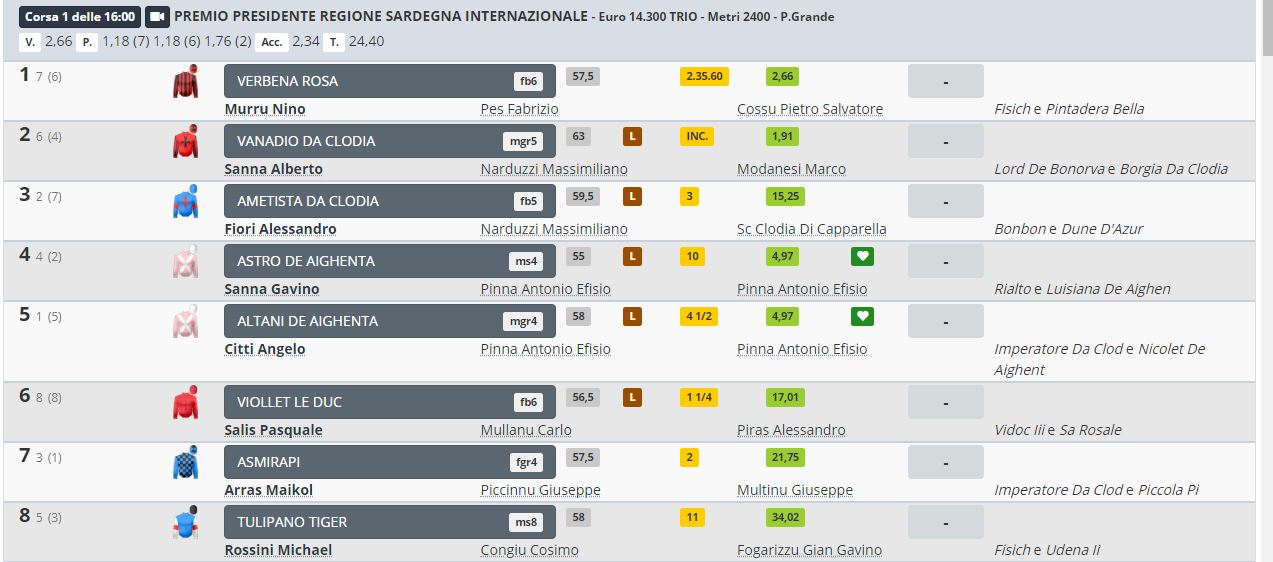
Task: Open jockey Murru Nino's profile link
Action: (265, 109)
